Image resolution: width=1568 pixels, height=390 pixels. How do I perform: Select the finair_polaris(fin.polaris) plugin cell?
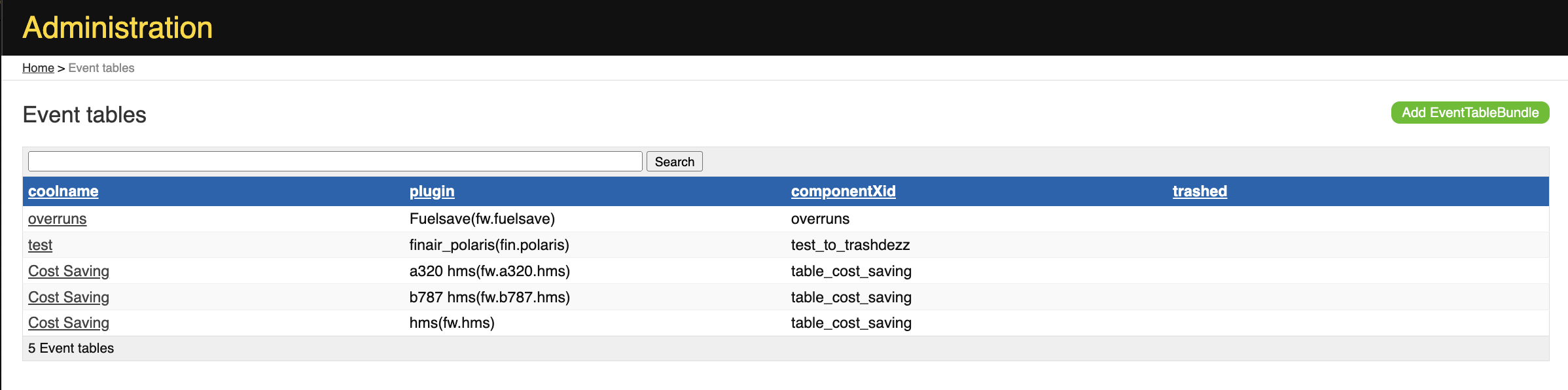click(x=490, y=245)
